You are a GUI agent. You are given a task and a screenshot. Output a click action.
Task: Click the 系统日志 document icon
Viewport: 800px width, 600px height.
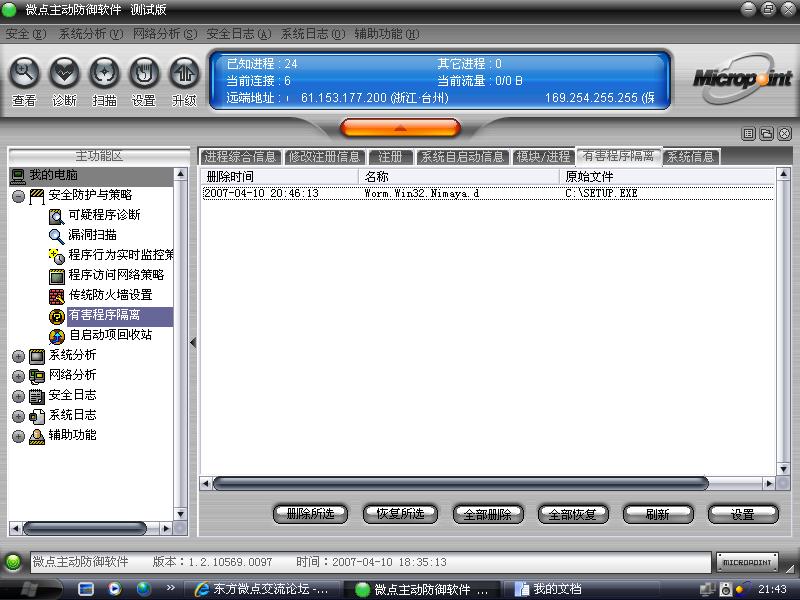37,416
